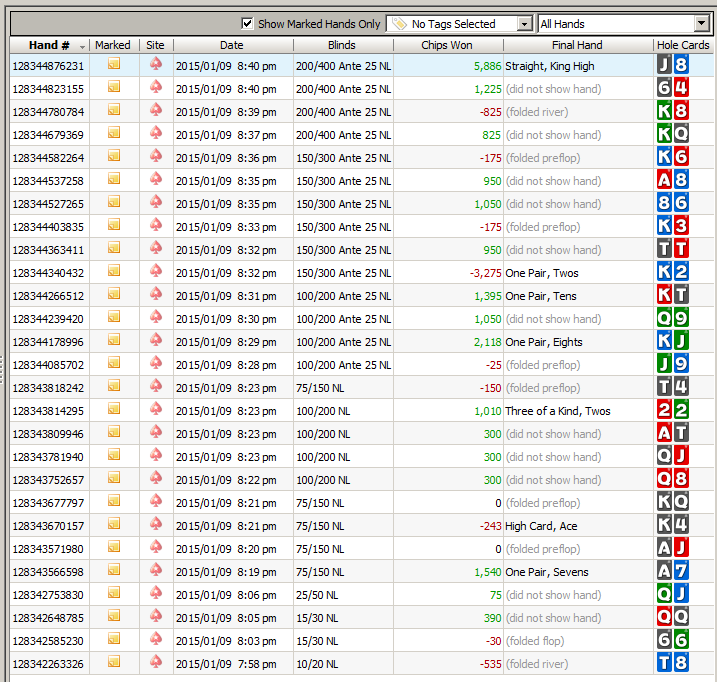
Task: Select hand number 128343677797
Action: (x=48, y=503)
